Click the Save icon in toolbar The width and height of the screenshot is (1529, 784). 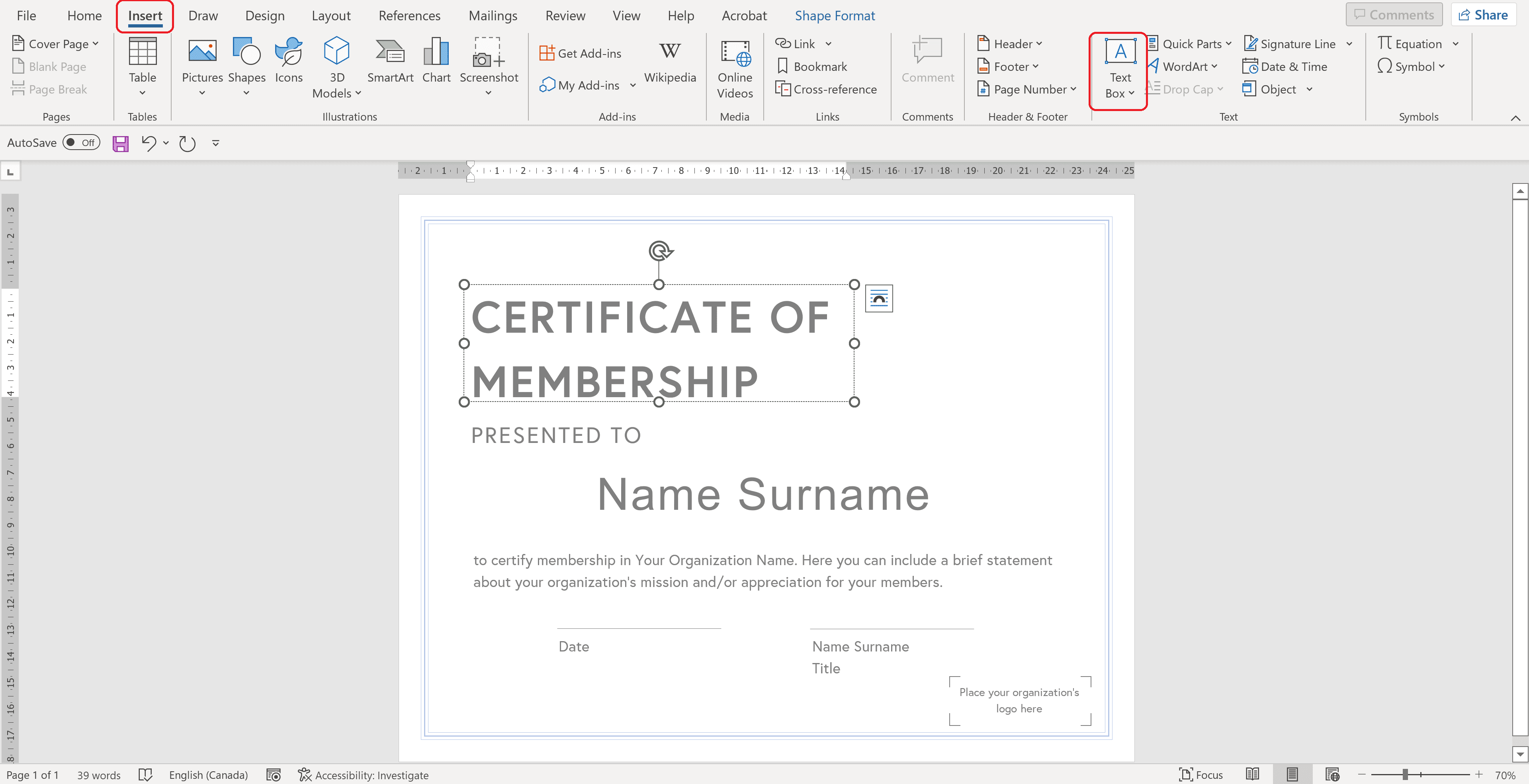click(121, 144)
